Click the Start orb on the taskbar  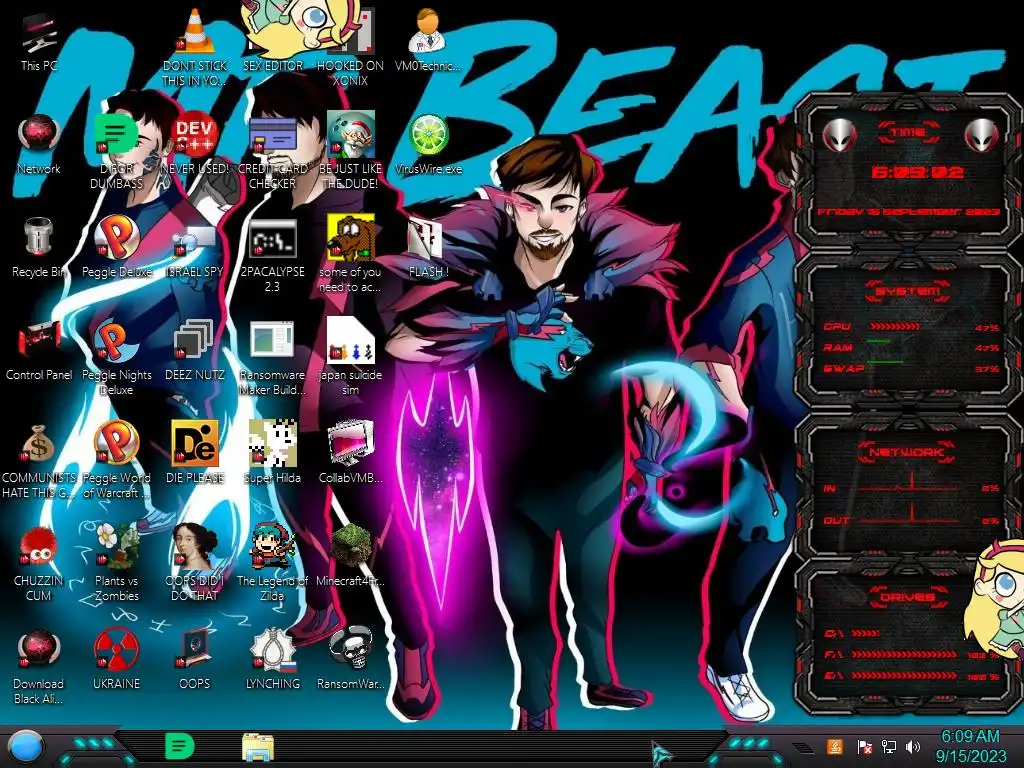pos(25,747)
